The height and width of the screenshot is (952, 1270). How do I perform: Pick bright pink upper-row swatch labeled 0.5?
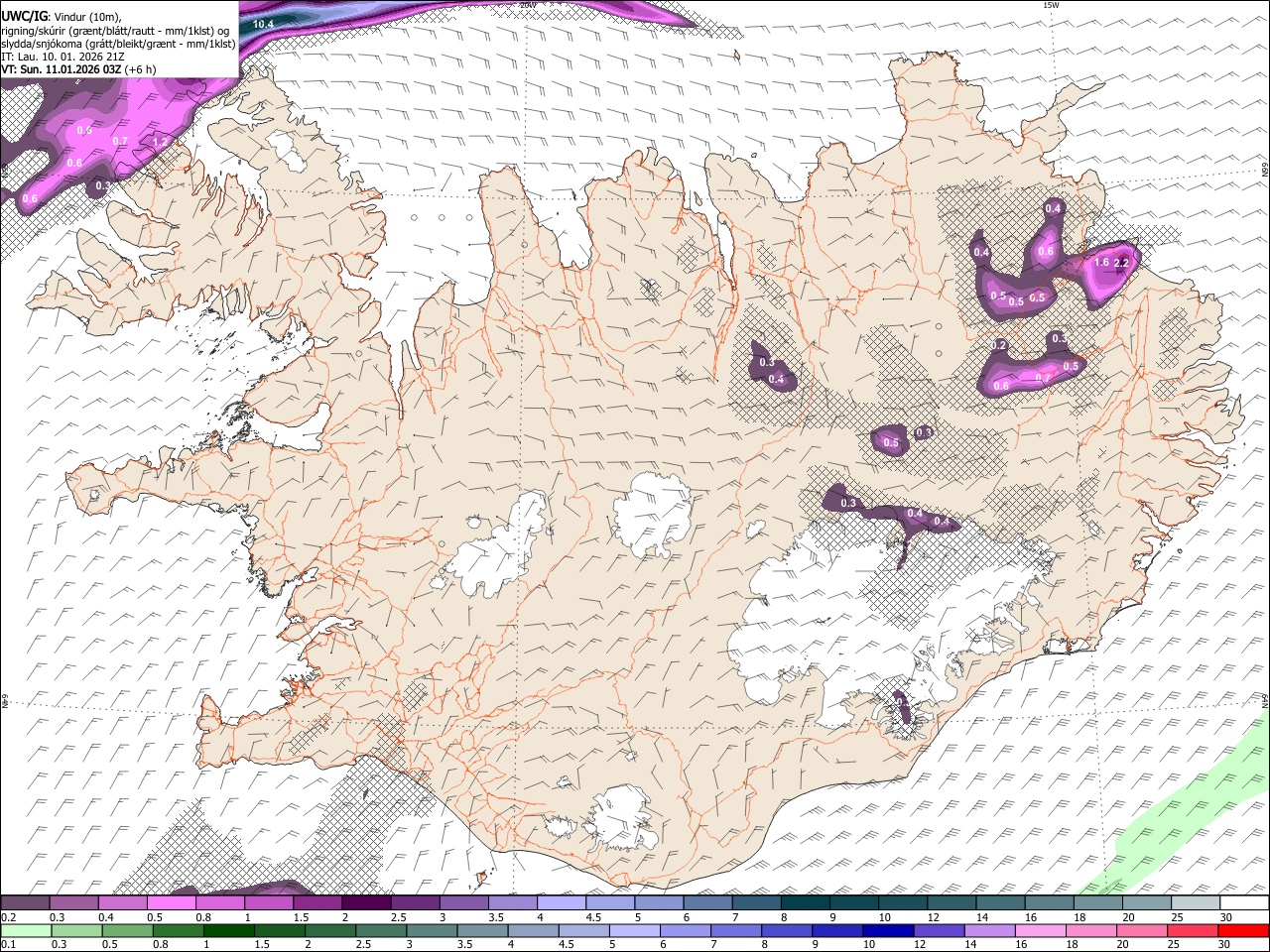[172, 903]
